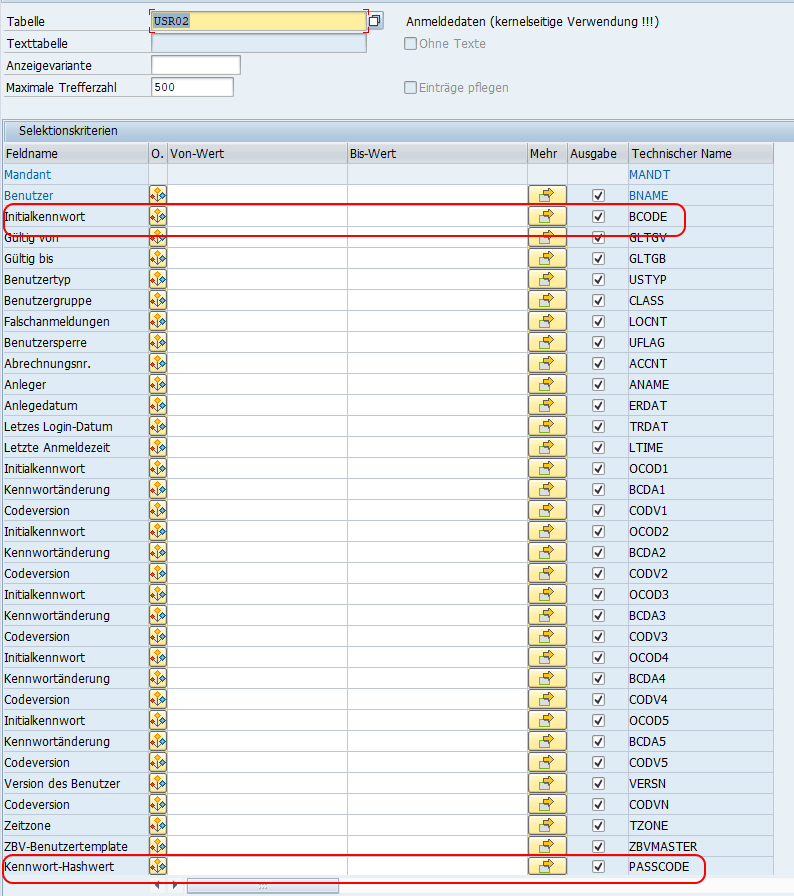
Task: Click selection option icon for Benutzertyp
Action: click(x=158, y=279)
